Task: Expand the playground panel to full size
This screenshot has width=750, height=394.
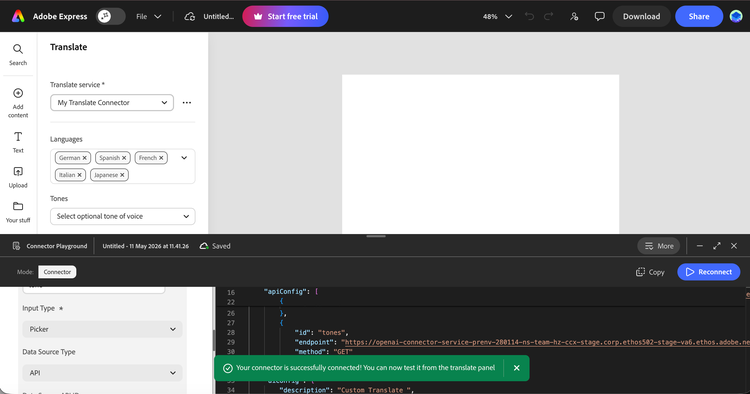Action: (717, 246)
